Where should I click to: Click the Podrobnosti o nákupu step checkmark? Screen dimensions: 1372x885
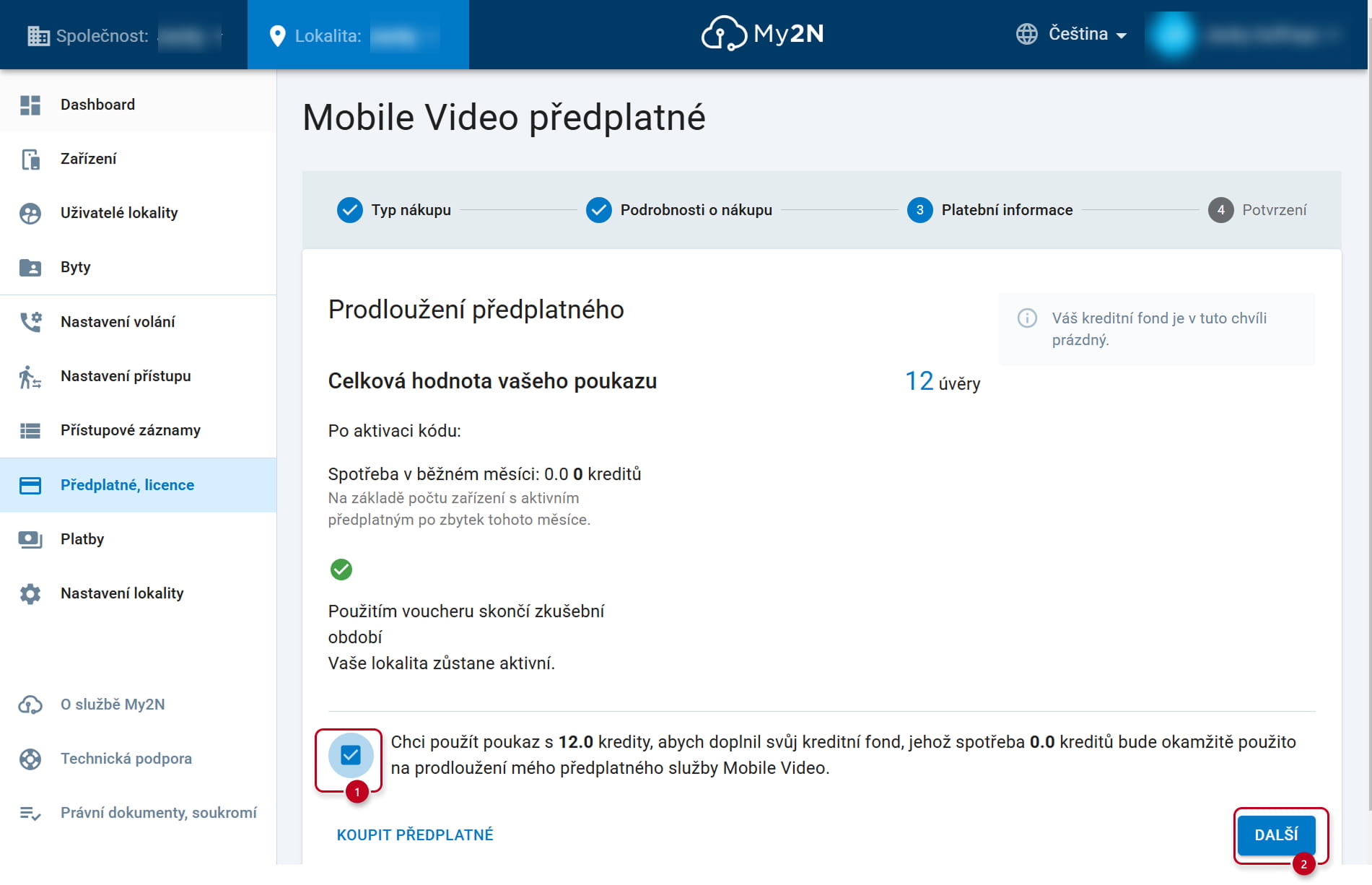(599, 210)
